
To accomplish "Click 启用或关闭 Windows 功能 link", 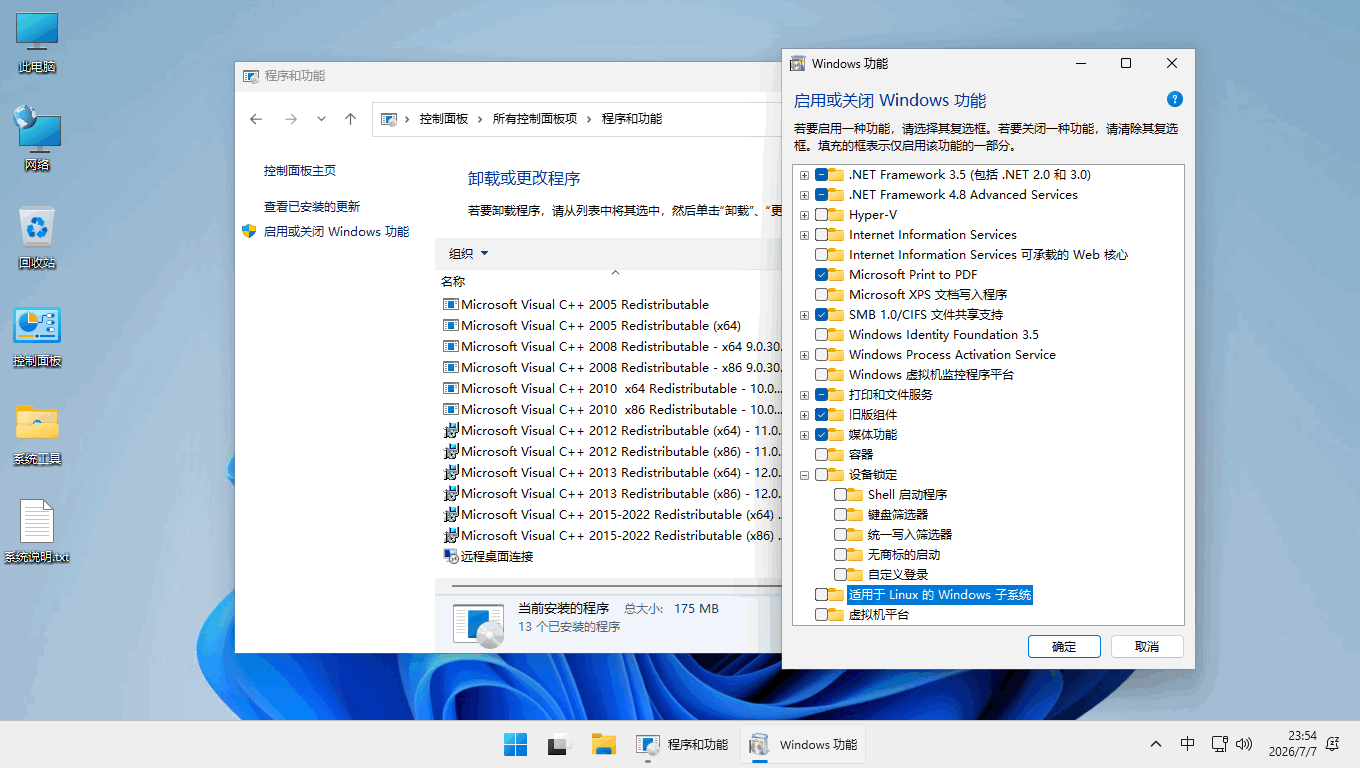I will click(336, 231).
